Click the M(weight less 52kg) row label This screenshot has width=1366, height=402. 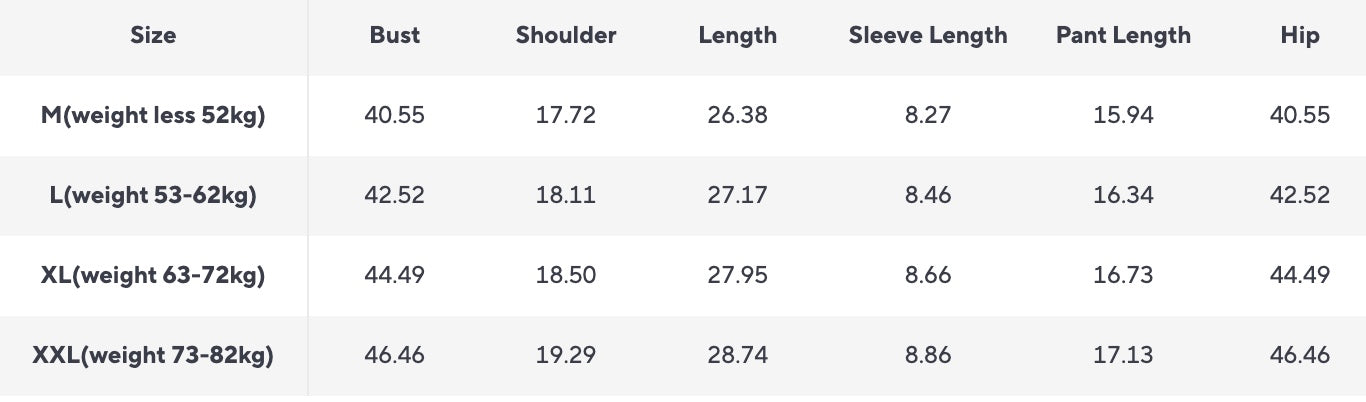pyautogui.click(x=153, y=116)
